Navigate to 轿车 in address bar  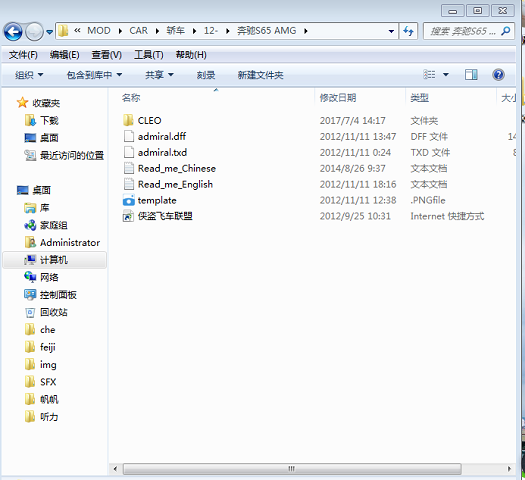click(x=175, y=31)
